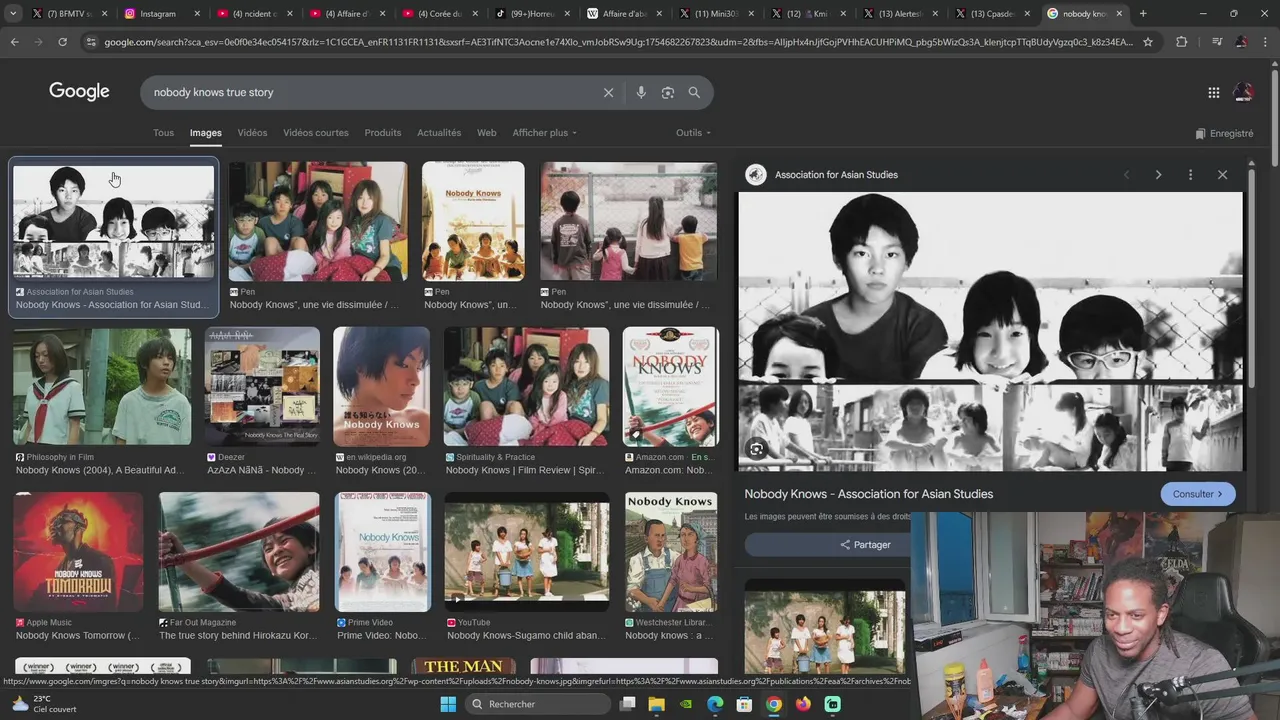1280x720 pixels.
Task: Clear the search box with the X icon
Action: [608, 92]
